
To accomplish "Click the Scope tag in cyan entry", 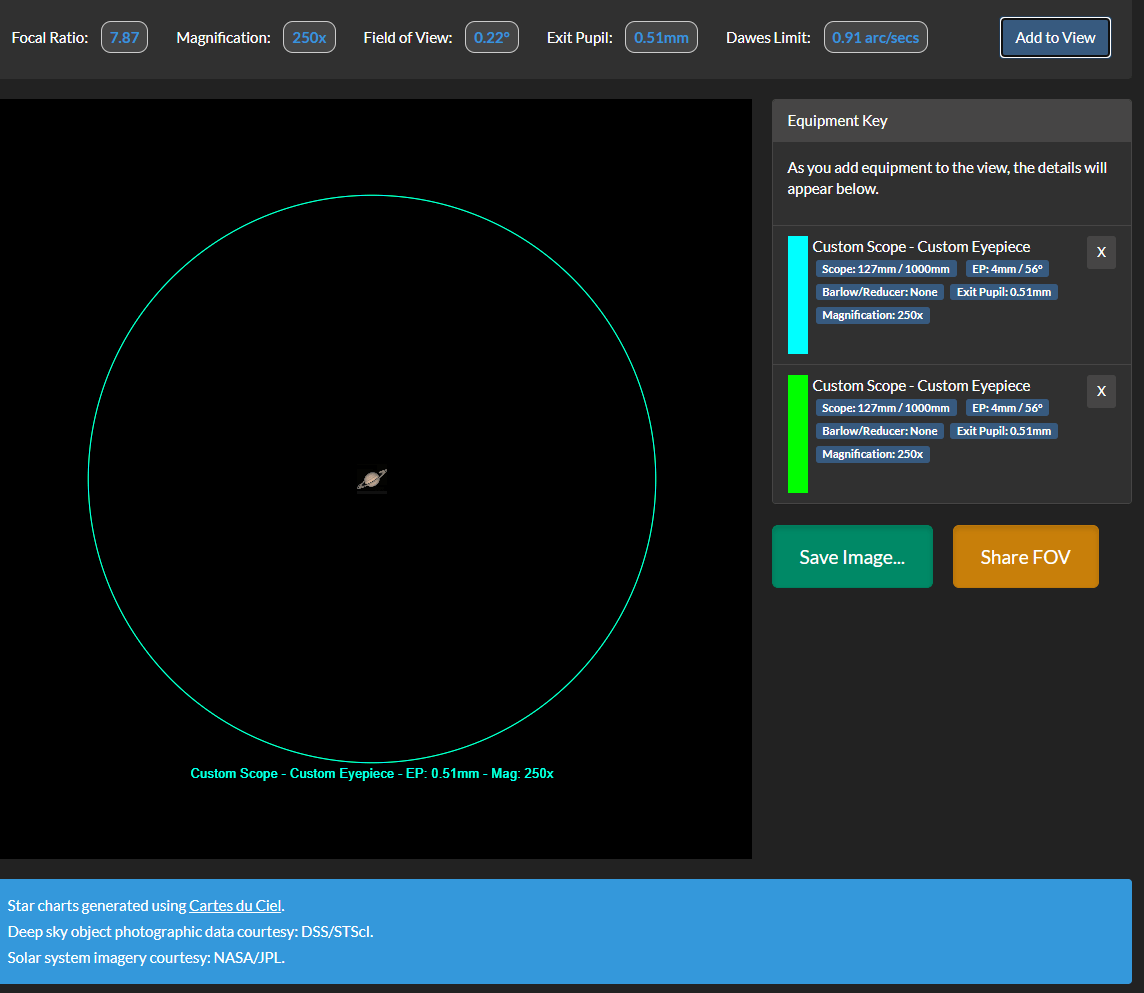I will (885, 269).
